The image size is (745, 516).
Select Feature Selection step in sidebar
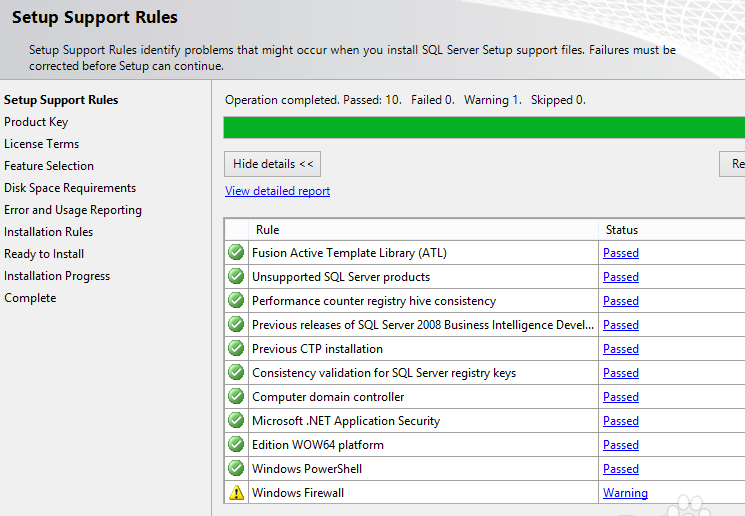(49, 166)
